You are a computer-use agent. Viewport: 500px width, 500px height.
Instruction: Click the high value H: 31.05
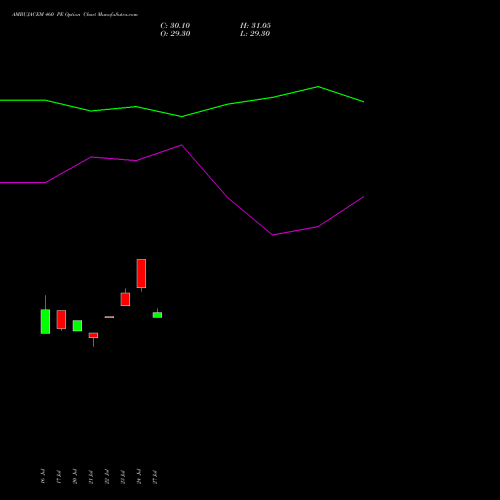255,26
